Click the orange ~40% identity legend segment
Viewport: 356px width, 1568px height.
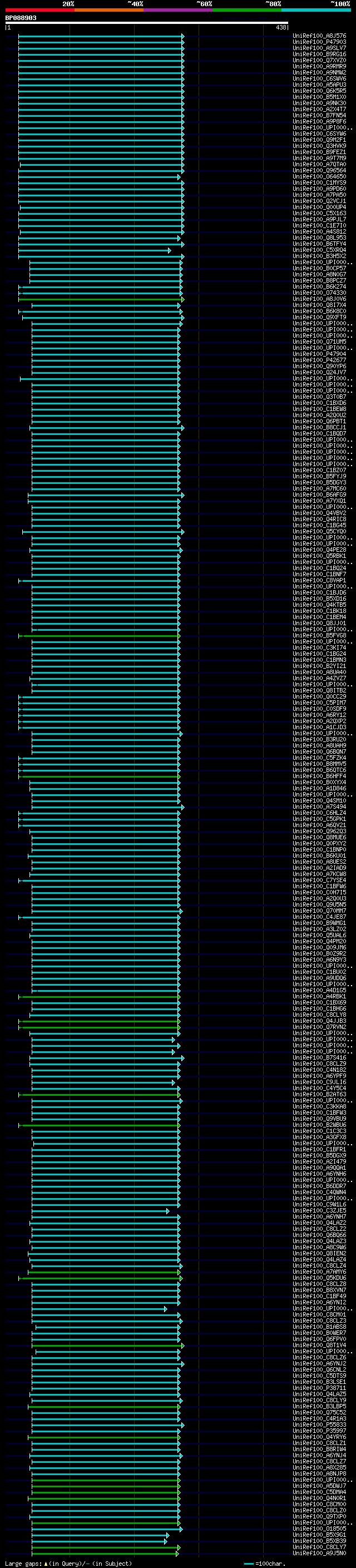tap(109, 11)
